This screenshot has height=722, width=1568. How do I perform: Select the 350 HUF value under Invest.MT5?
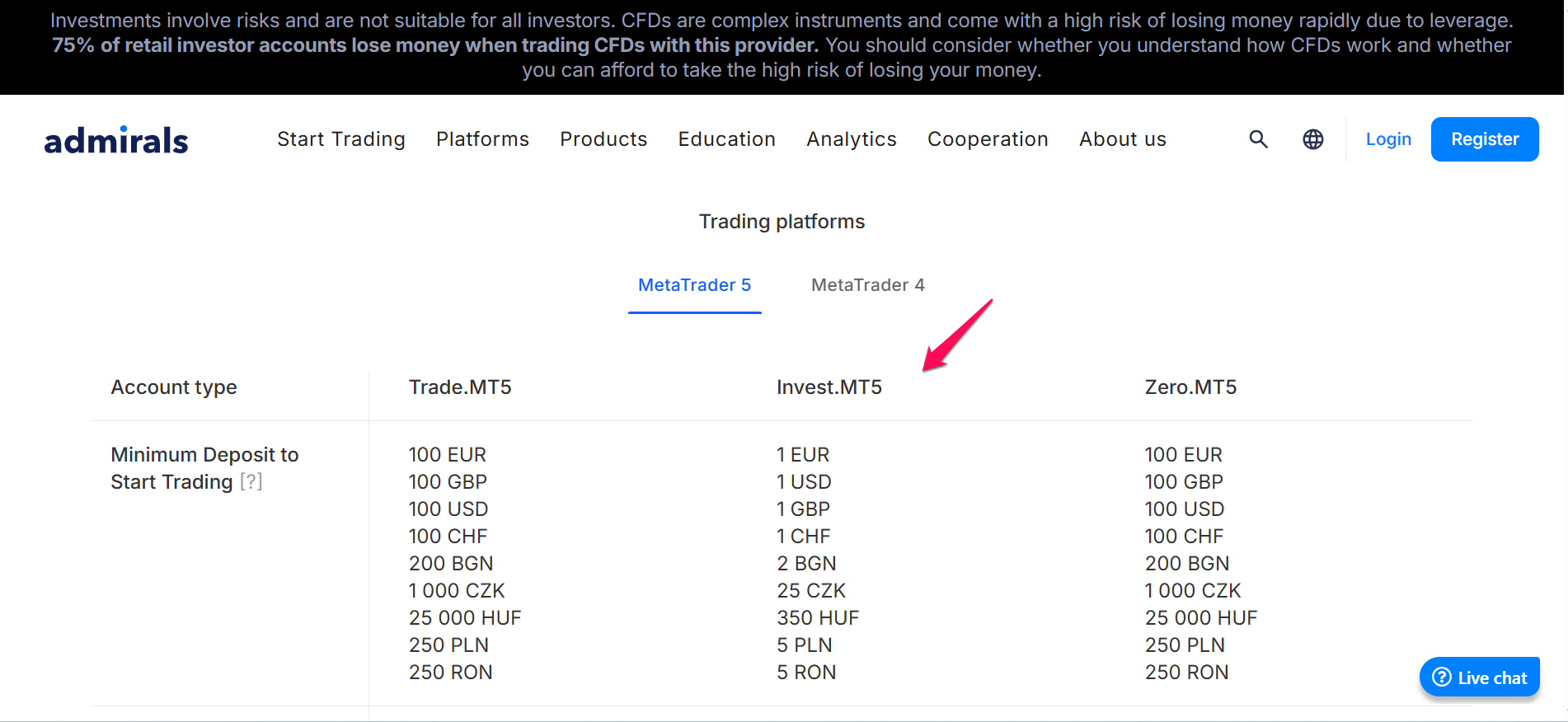click(x=818, y=618)
